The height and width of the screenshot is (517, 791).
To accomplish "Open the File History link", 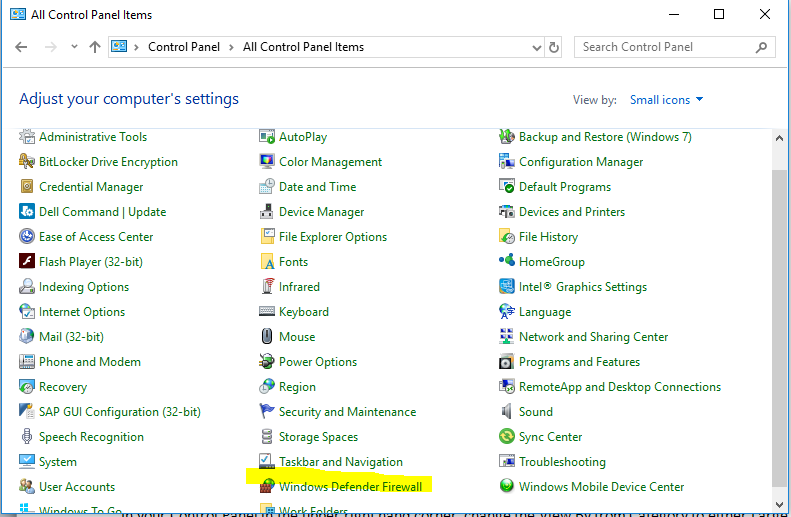I will [548, 237].
